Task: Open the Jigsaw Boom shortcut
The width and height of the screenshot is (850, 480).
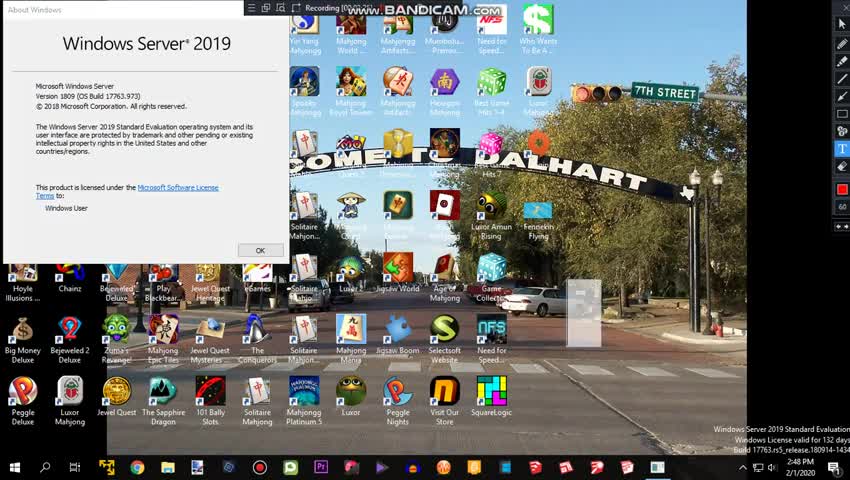Action: pyautogui.click(x=398, y=335)
